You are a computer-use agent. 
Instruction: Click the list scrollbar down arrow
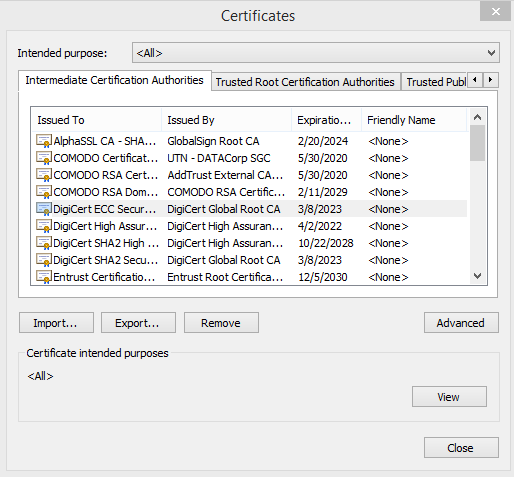[477, 276]
